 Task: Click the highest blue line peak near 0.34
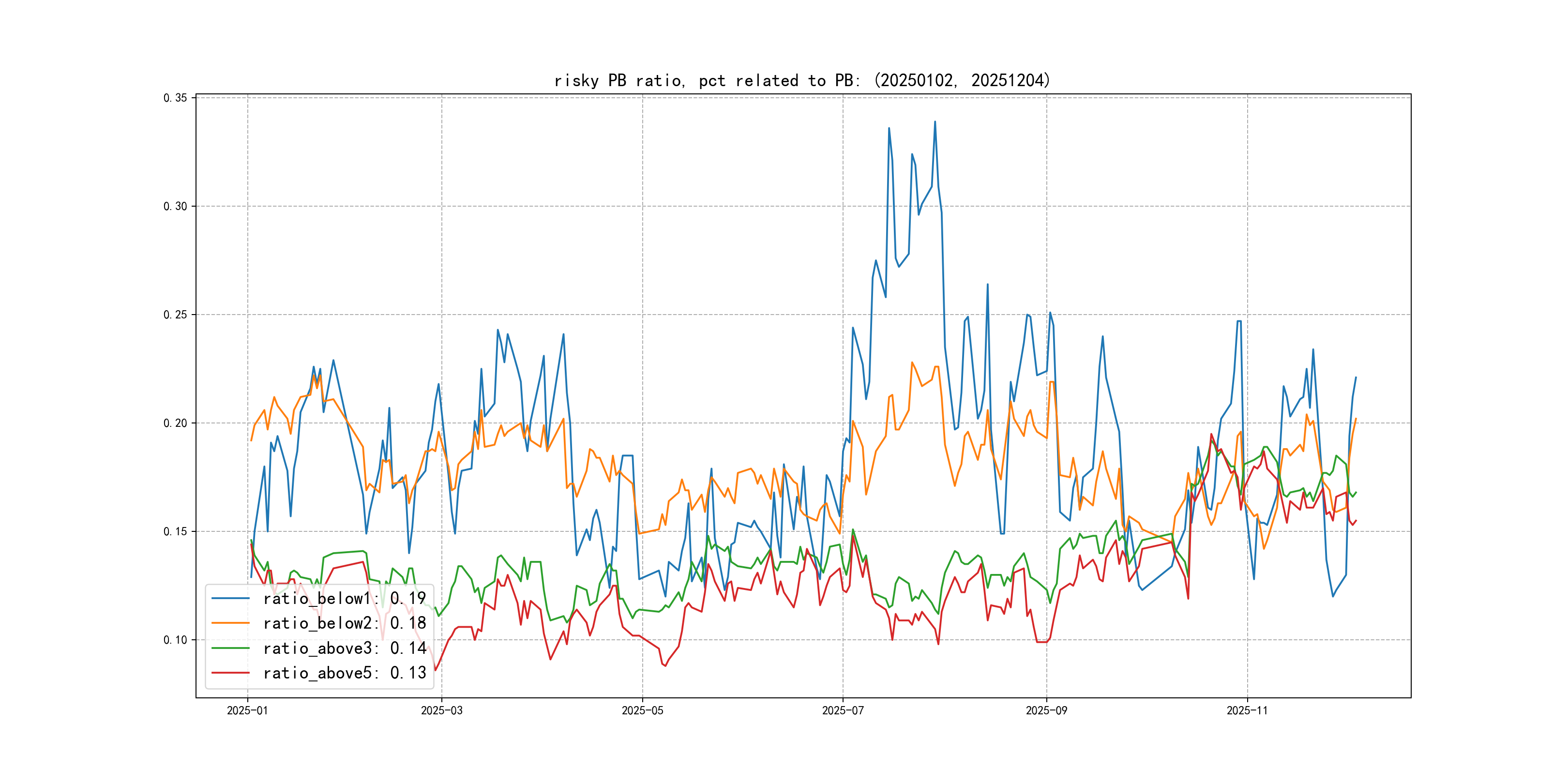click(x=935, y=122)
